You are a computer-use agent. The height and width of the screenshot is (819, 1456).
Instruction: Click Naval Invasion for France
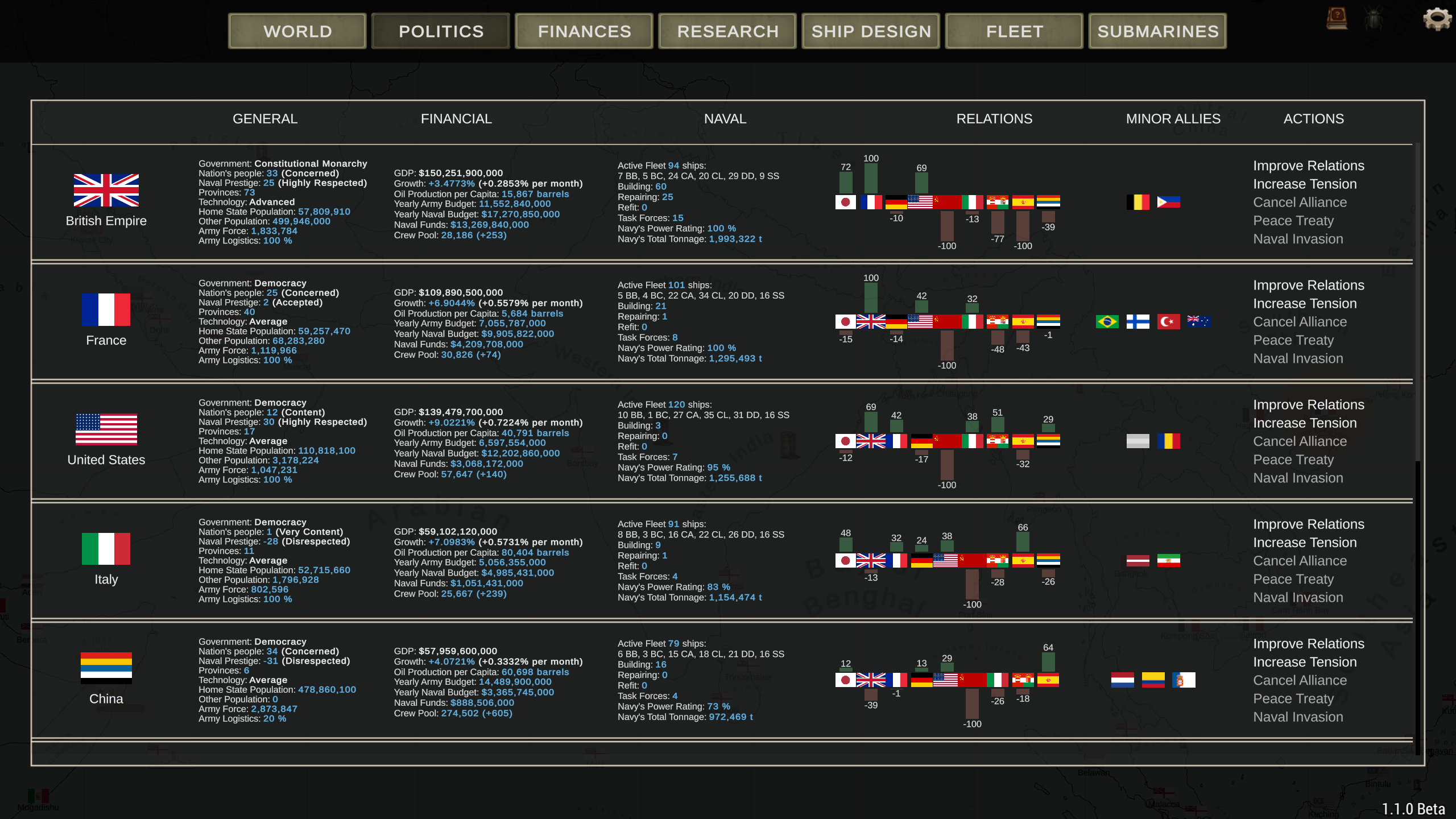pyautogui.click(x=1298, y=358)
